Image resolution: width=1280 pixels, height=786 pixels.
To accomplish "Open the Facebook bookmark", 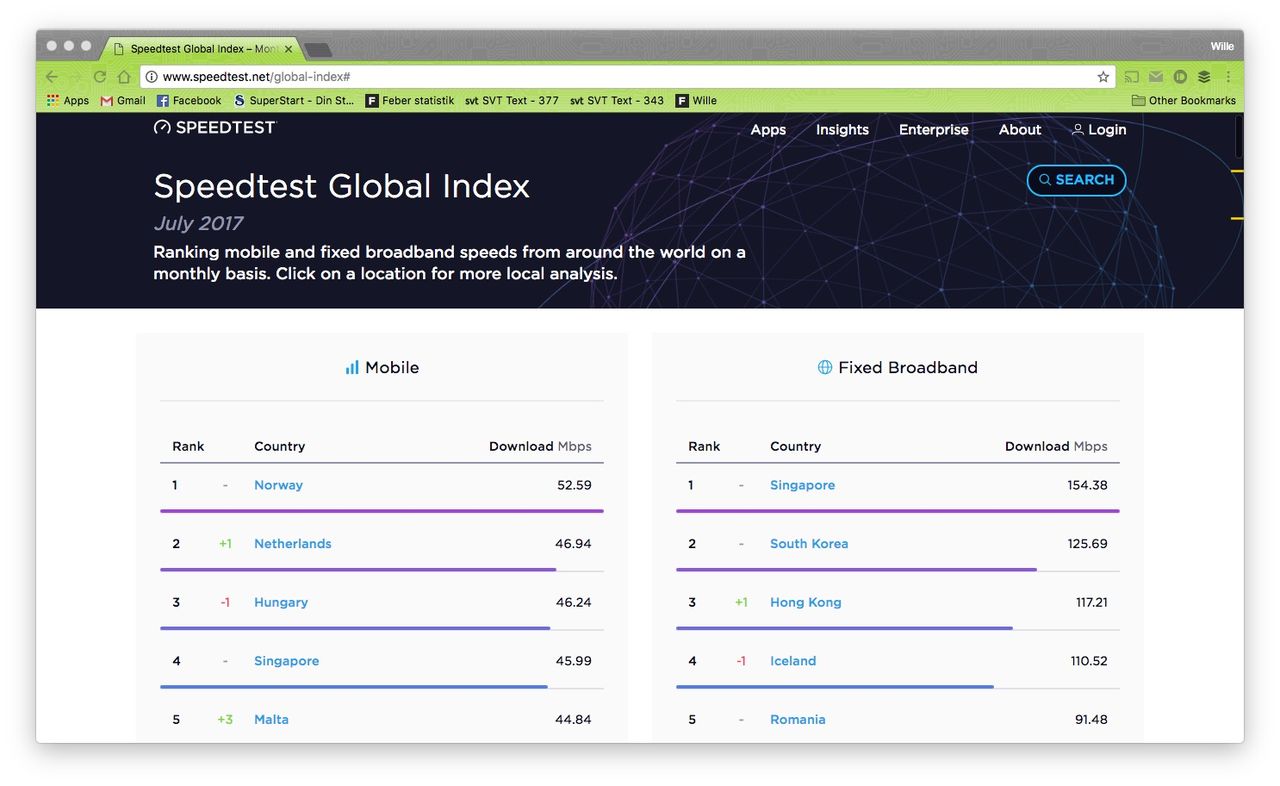I will click(189, 100).
